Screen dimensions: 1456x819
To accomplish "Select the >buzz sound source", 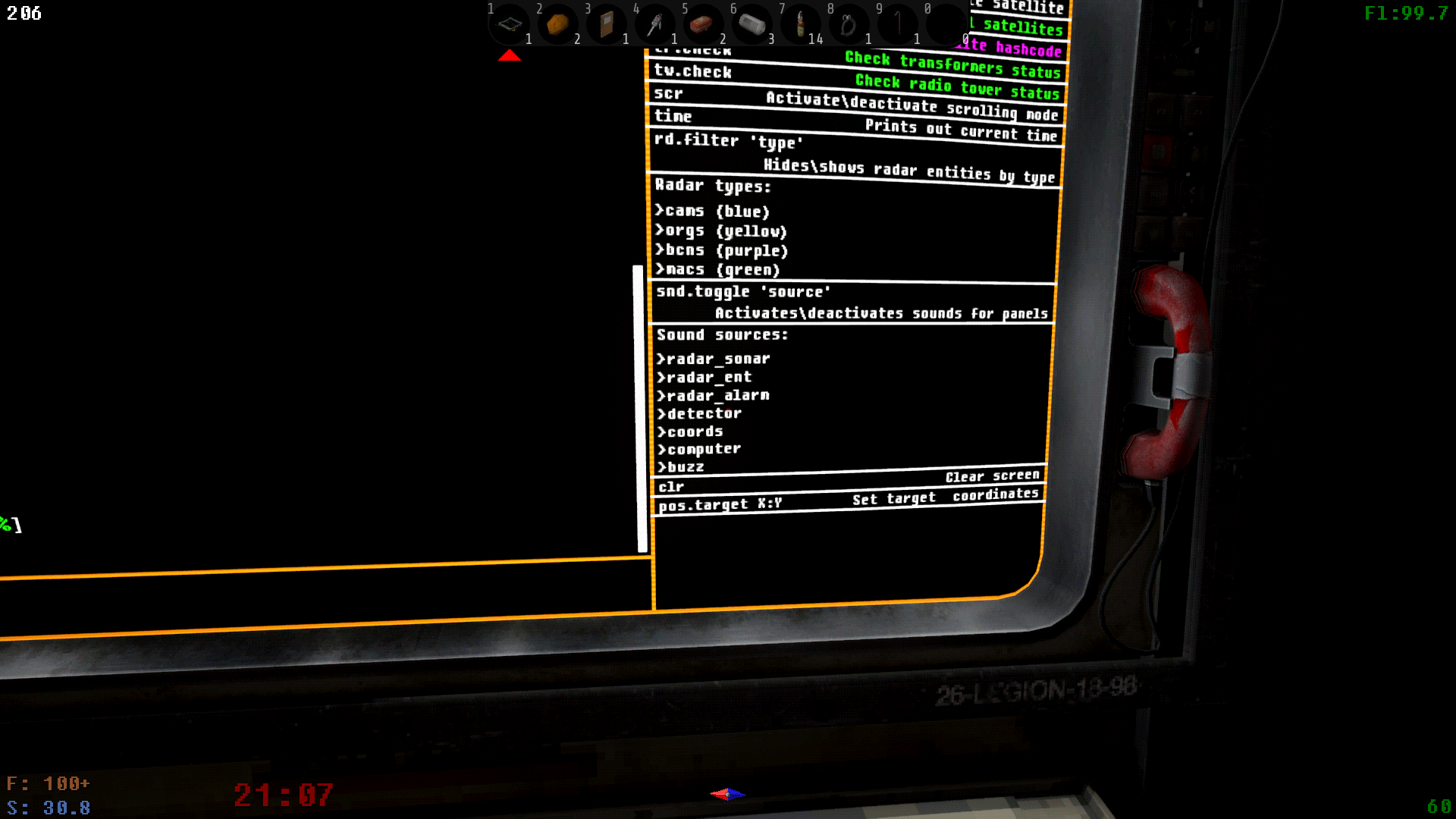I will (x=681, y=467).
